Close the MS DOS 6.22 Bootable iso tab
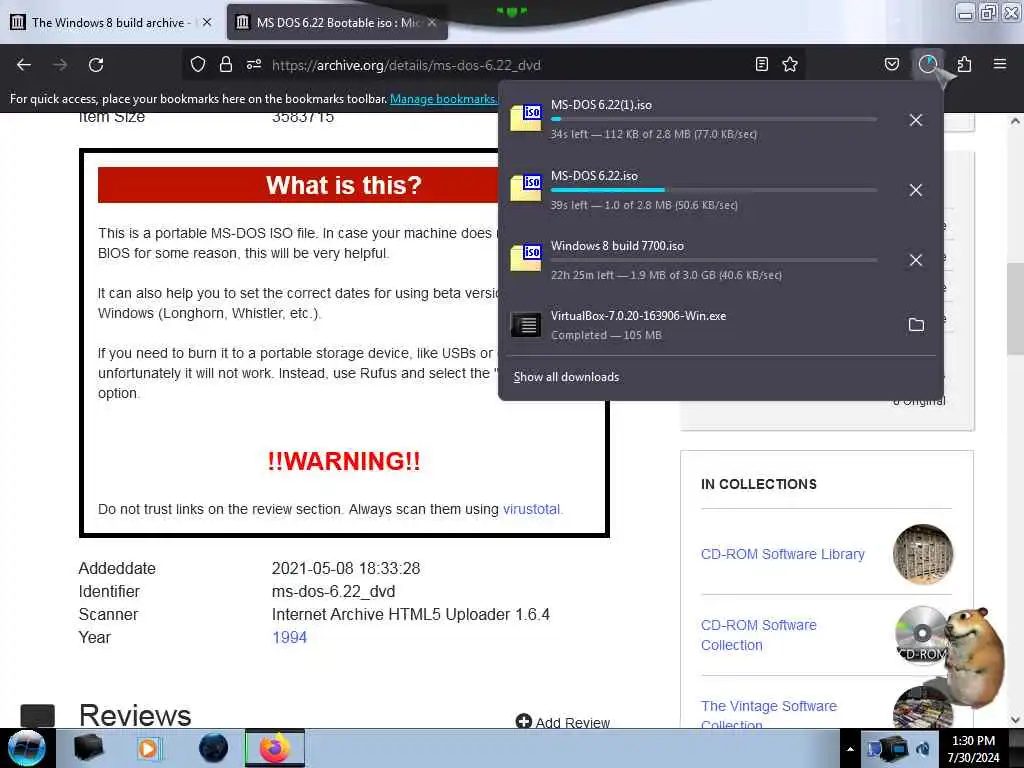The image size is (1024, 768). [432, 22]
